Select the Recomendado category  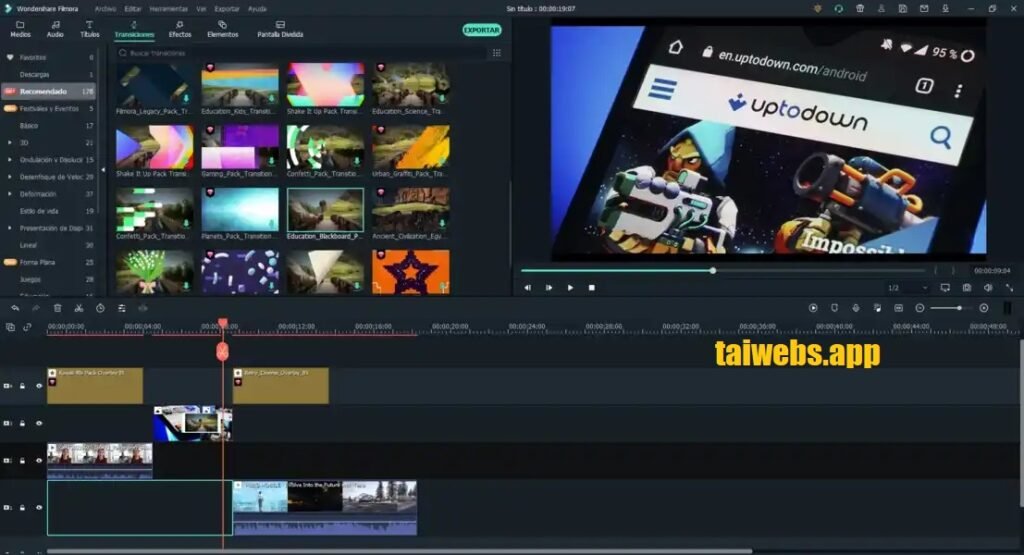[x=49, y=91]
